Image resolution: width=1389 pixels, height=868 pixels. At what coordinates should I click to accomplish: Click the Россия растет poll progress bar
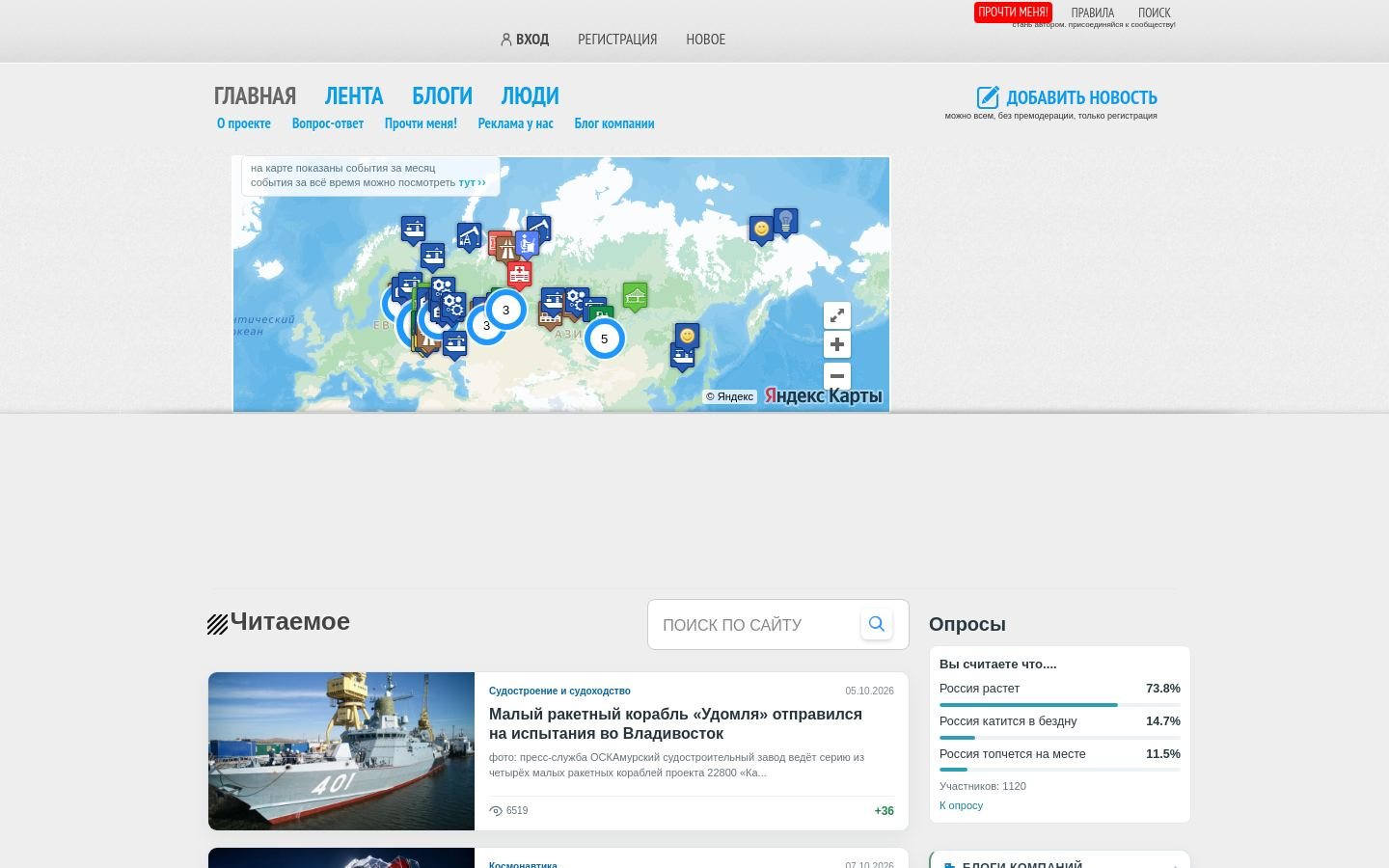[1060, 705]
